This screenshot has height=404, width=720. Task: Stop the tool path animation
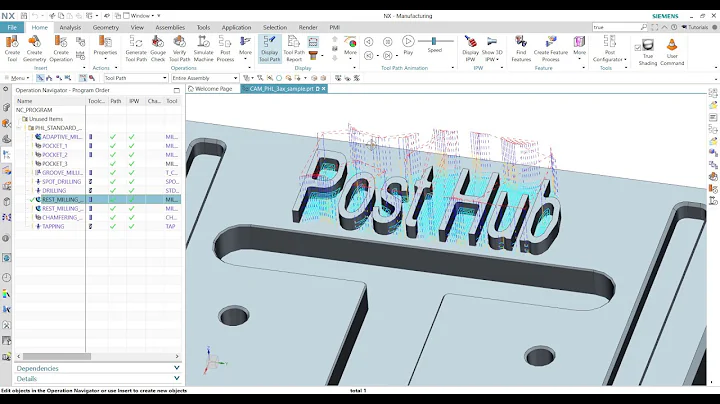(388, 42)
